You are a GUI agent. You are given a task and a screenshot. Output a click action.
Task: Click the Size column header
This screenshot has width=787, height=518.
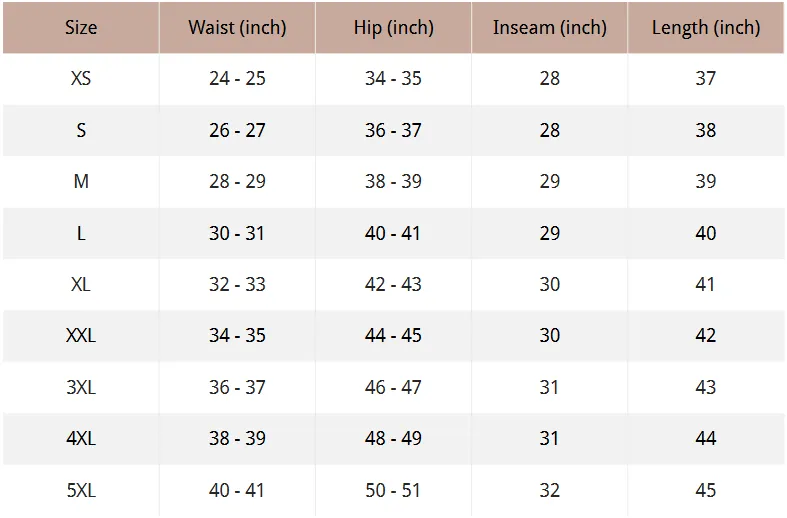[x=81, y=28]
